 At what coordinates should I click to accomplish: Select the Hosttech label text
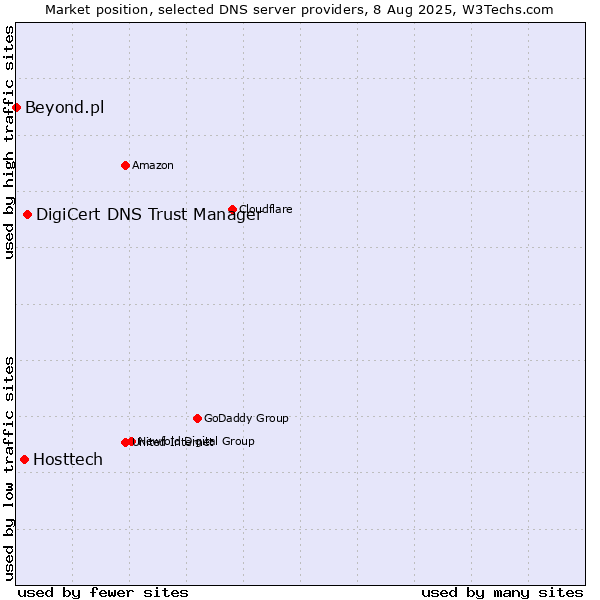pyautogui.click(x=68, y=460)
